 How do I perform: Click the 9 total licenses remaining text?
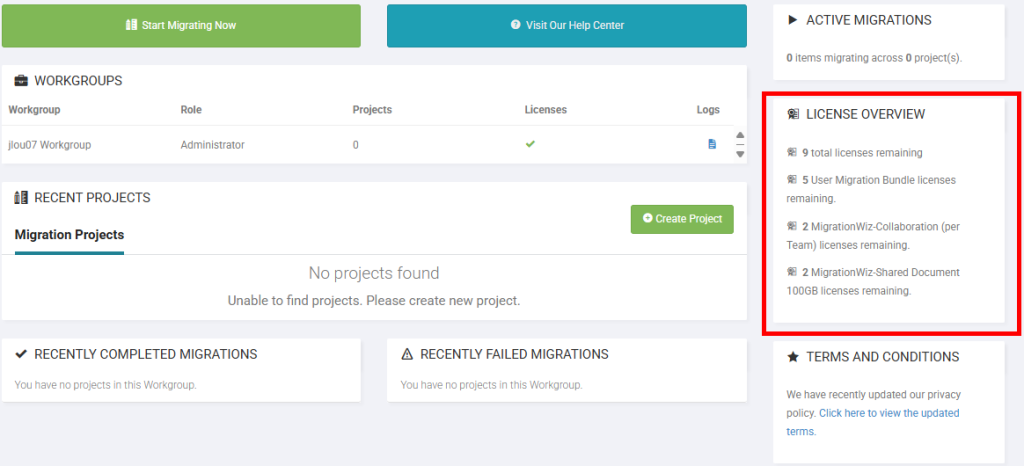click(x=862, y=153)
